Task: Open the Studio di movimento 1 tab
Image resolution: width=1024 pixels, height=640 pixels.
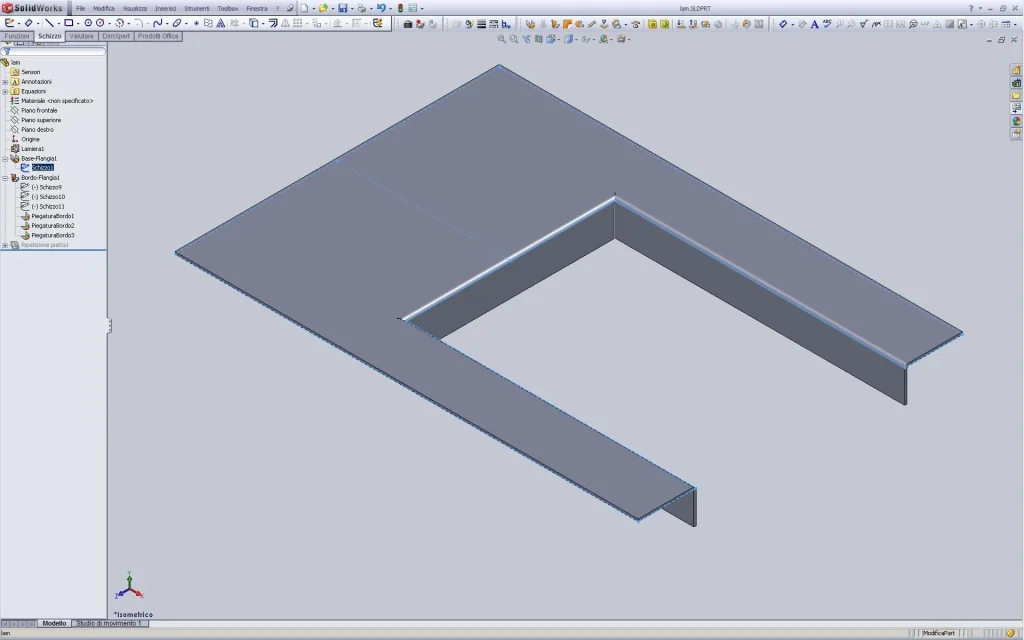Action: [x=109, y=624]
